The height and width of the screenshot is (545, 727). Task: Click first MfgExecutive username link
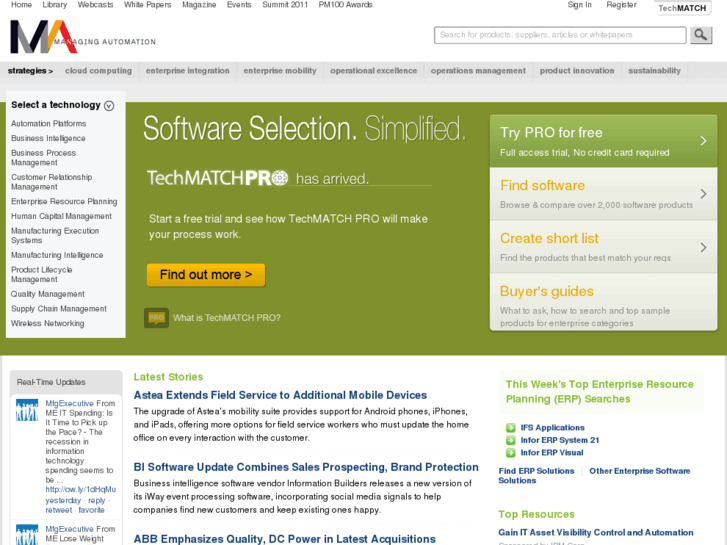(70, 404)
